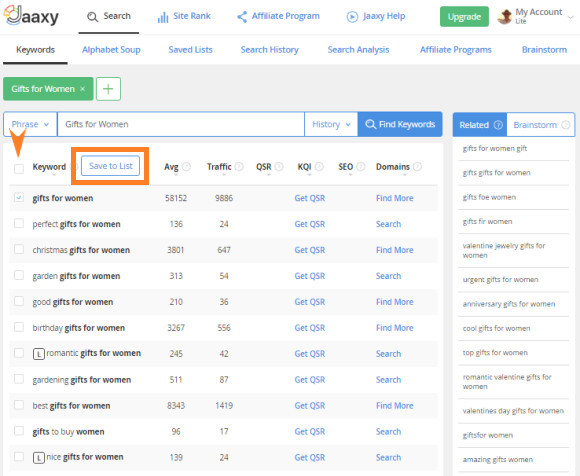Click related keyword anniversary gifts for women
This screenshot has height=476, width=580.
tap(509, 304)
